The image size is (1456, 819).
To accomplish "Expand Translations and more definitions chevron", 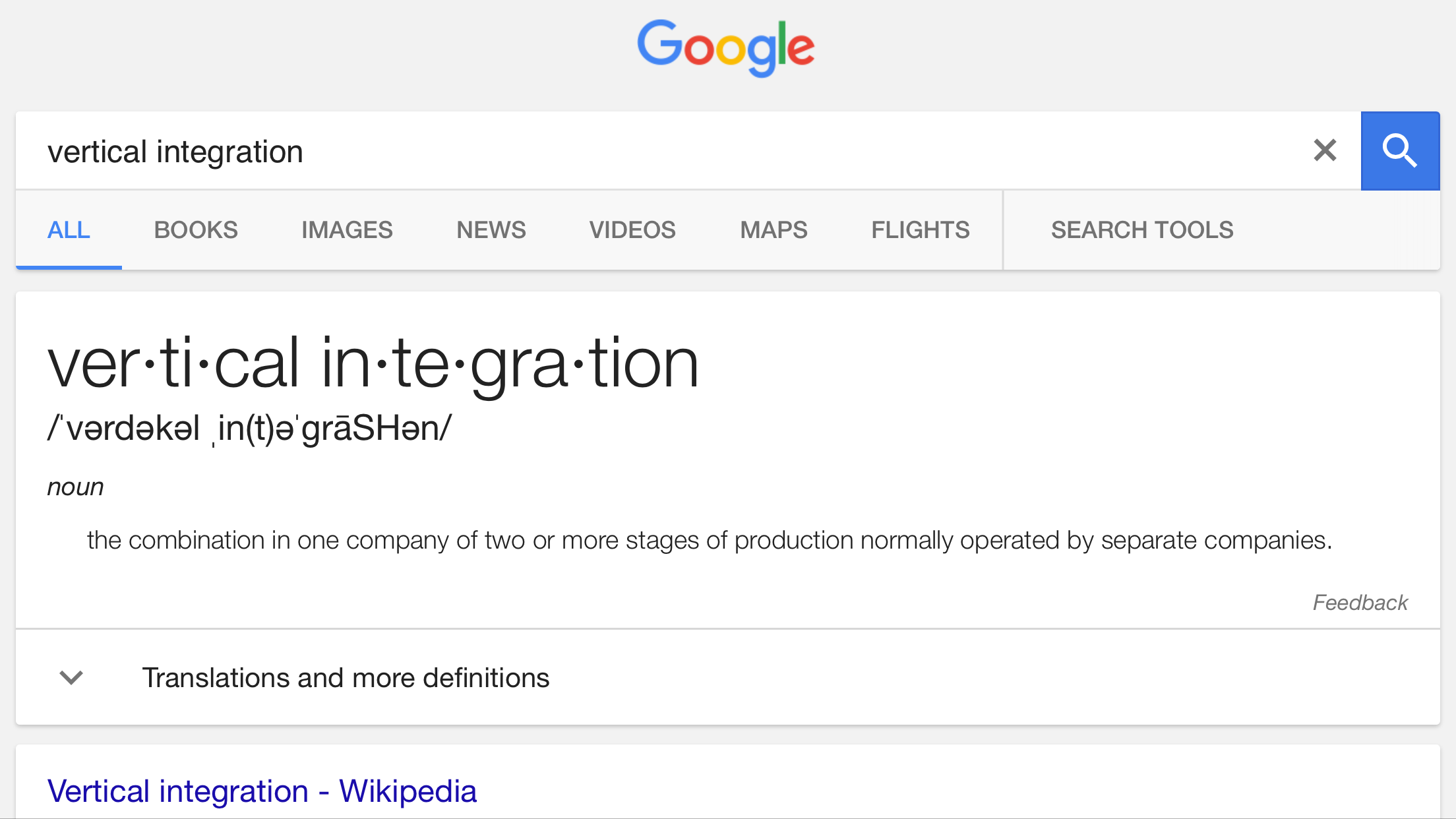I will click(71, 678).
